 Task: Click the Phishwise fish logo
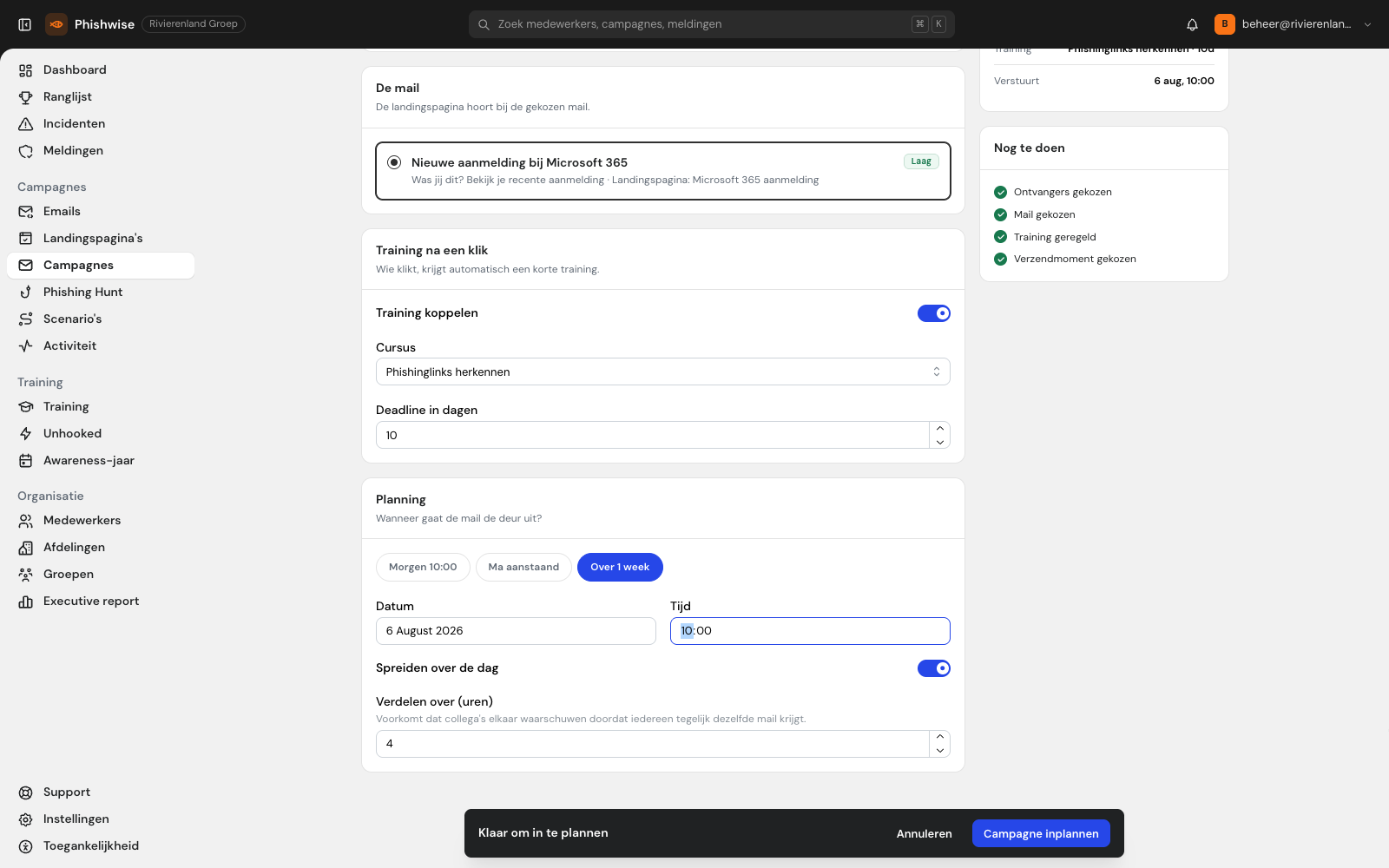[56, 24]
